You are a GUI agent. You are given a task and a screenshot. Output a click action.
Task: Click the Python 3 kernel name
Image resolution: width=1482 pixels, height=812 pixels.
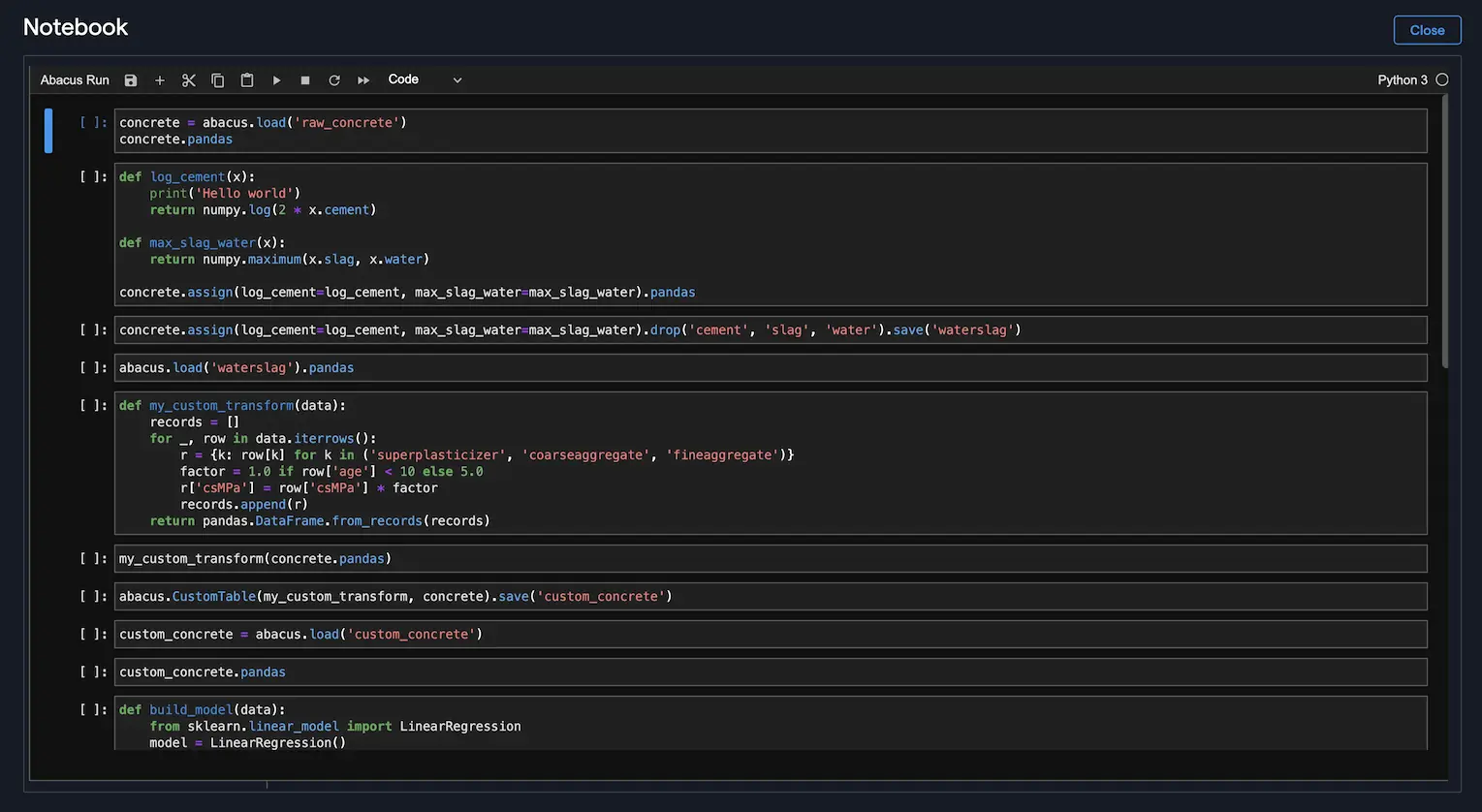[x=1402, y=80]
